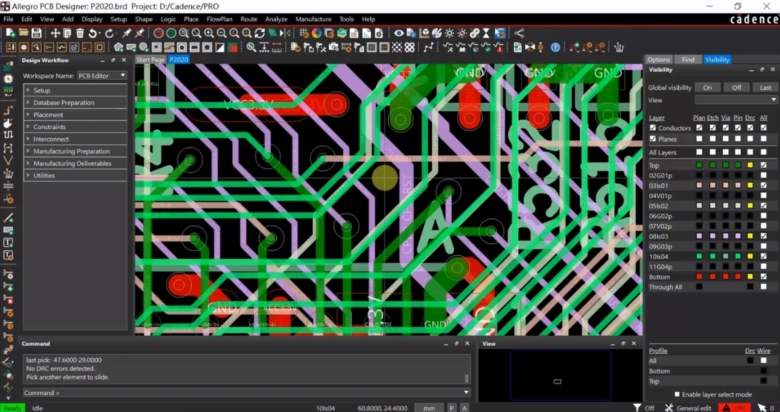Click the red square shape toolbar icon
This screenshot has width=780, height=412.
point(233,47)
